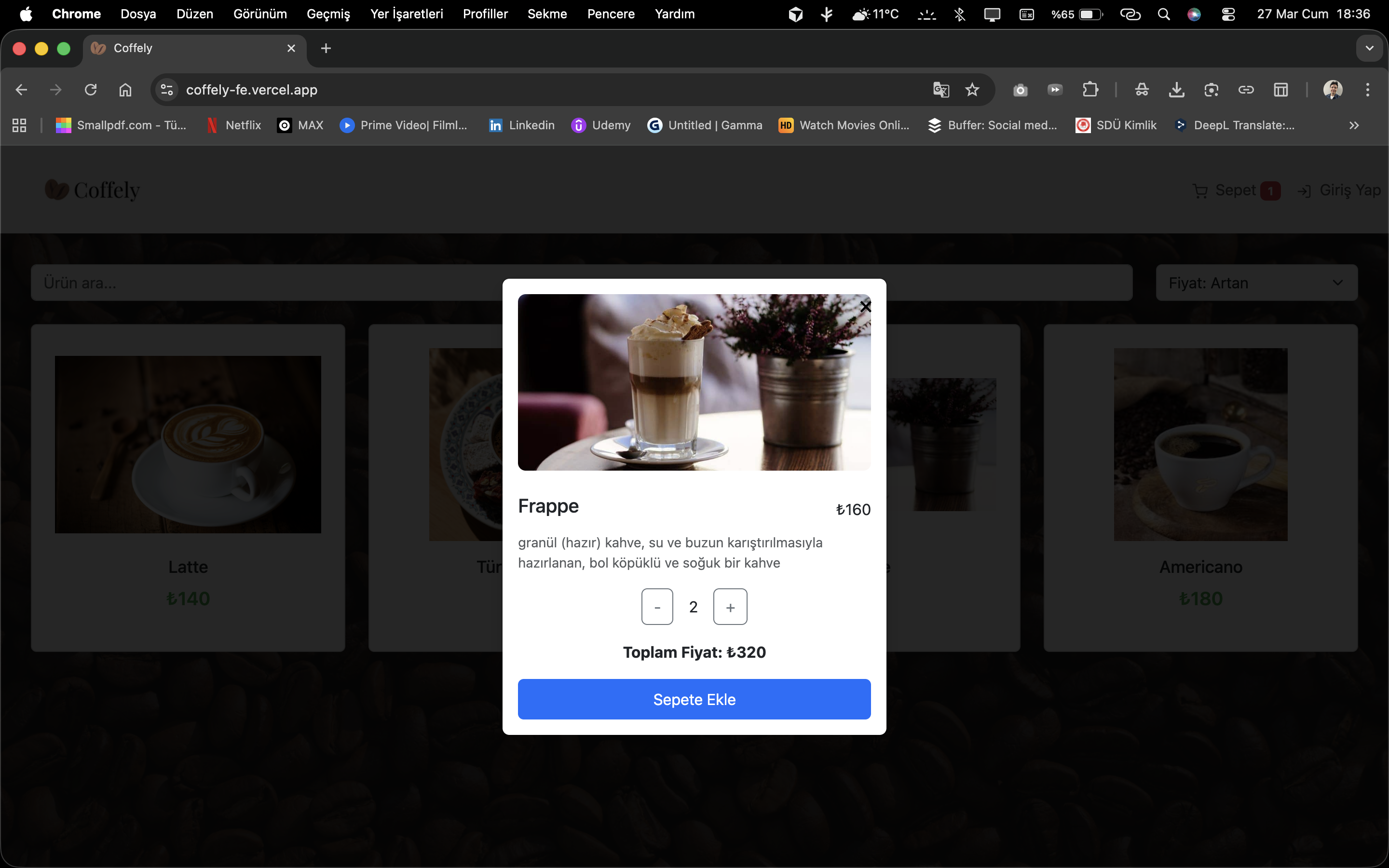1389x868 pixels.
Task: Show hidden bookmarks with double chevron
Action: [1354, 126]
